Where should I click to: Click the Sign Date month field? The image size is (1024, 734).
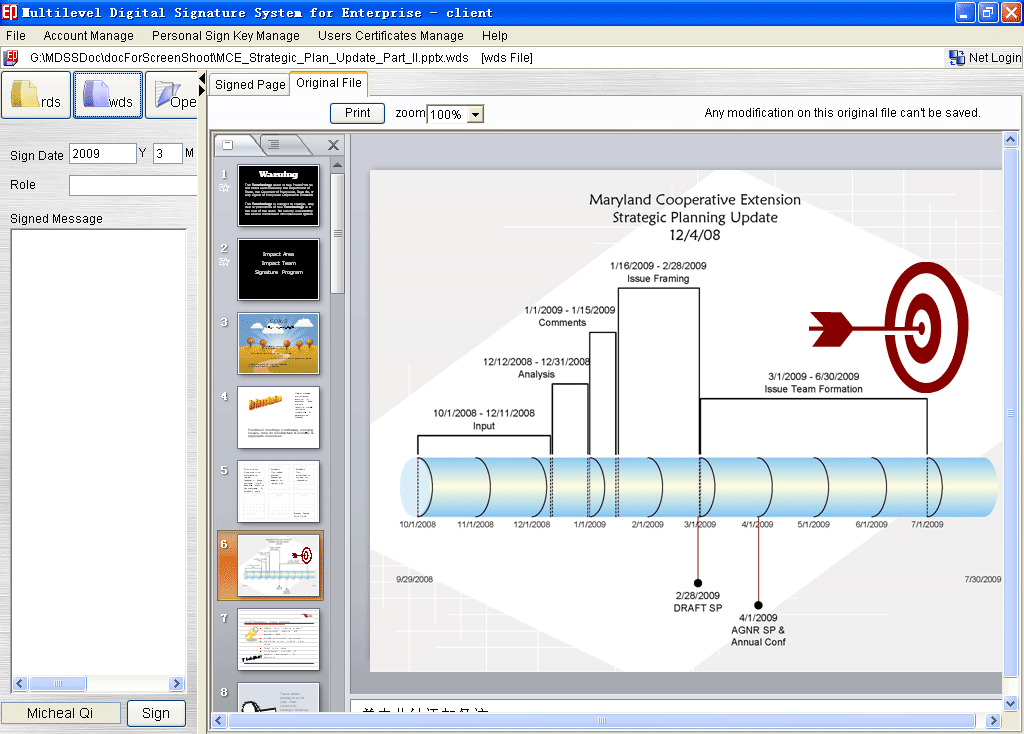pyautogui.click(x=168, y=154)
